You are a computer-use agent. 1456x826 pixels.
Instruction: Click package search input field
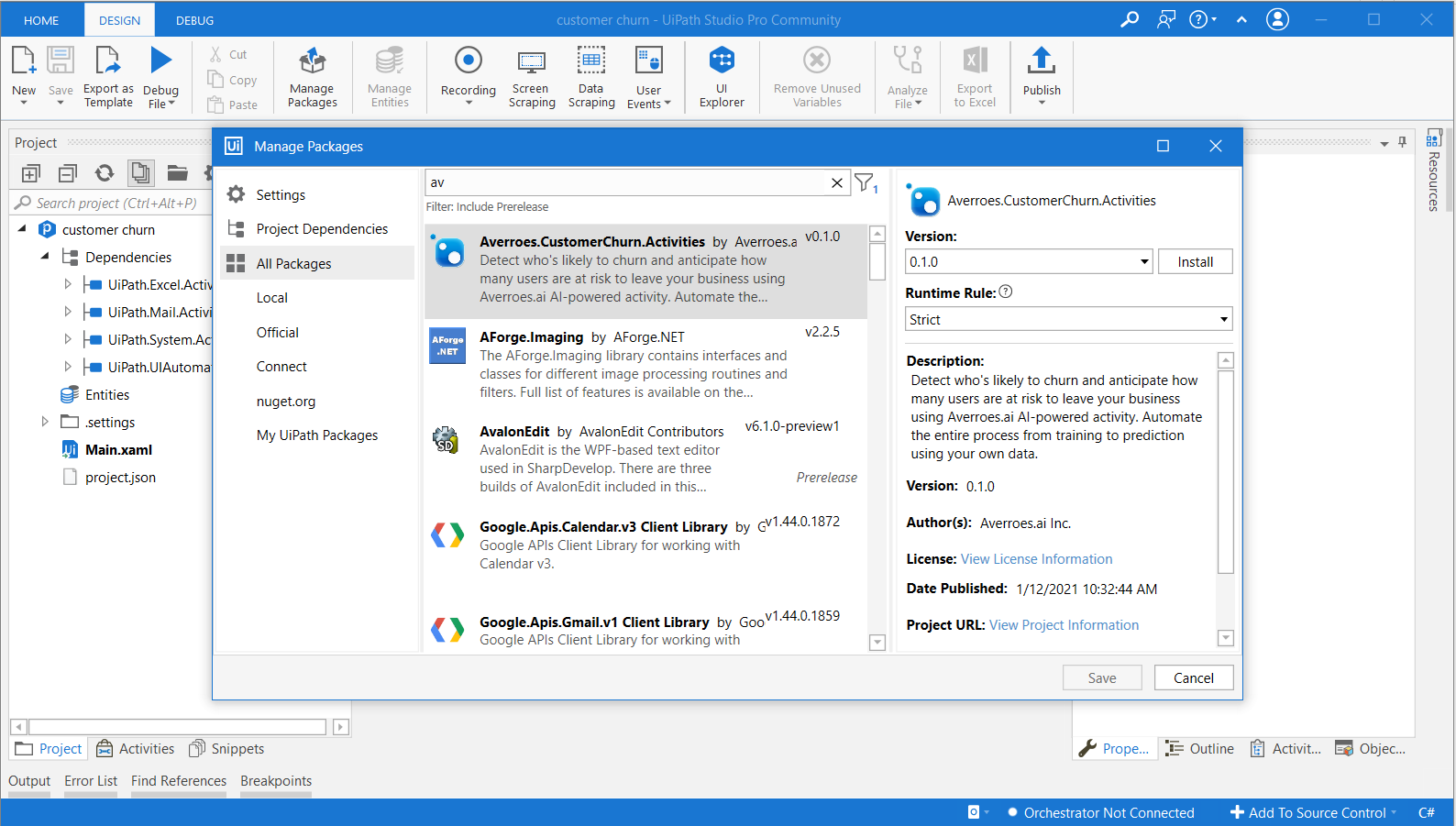coord(627,183)
